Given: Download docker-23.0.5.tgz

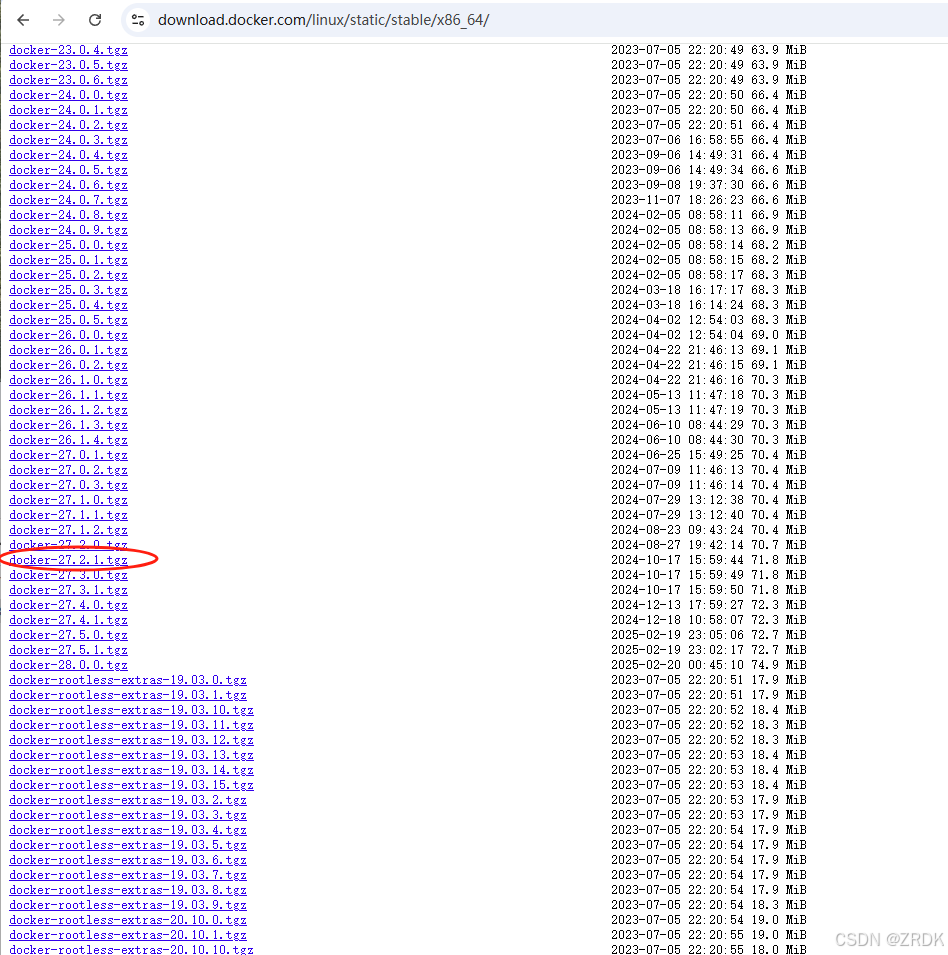Looking at the screenshot, I should (x=68, y=65).
